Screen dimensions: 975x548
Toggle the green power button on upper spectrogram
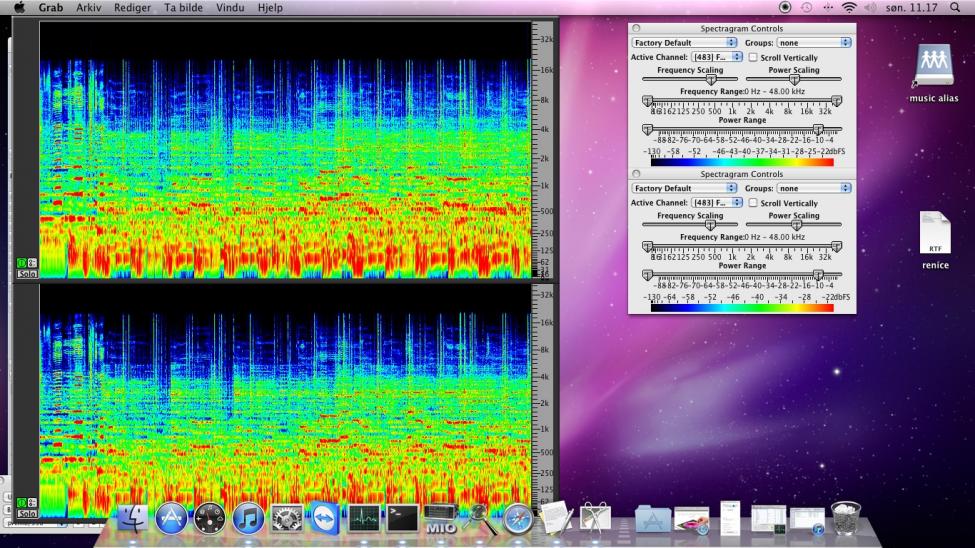22,263
